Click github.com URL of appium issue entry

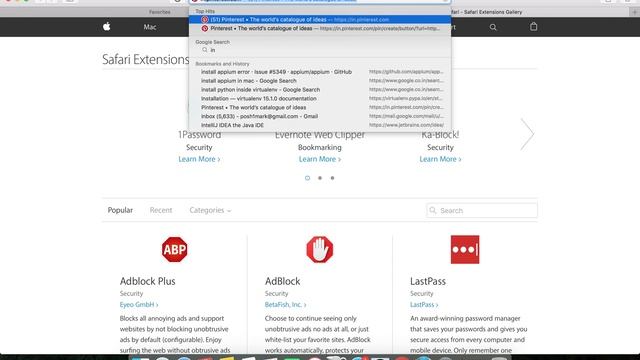pyautogui.click(x=406, y=72)
